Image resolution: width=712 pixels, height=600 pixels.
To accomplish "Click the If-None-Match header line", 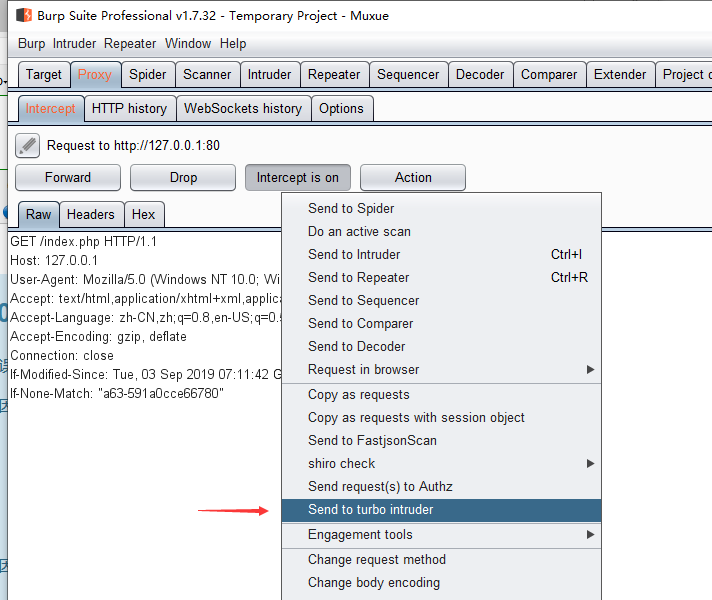I will coord(117,393).
